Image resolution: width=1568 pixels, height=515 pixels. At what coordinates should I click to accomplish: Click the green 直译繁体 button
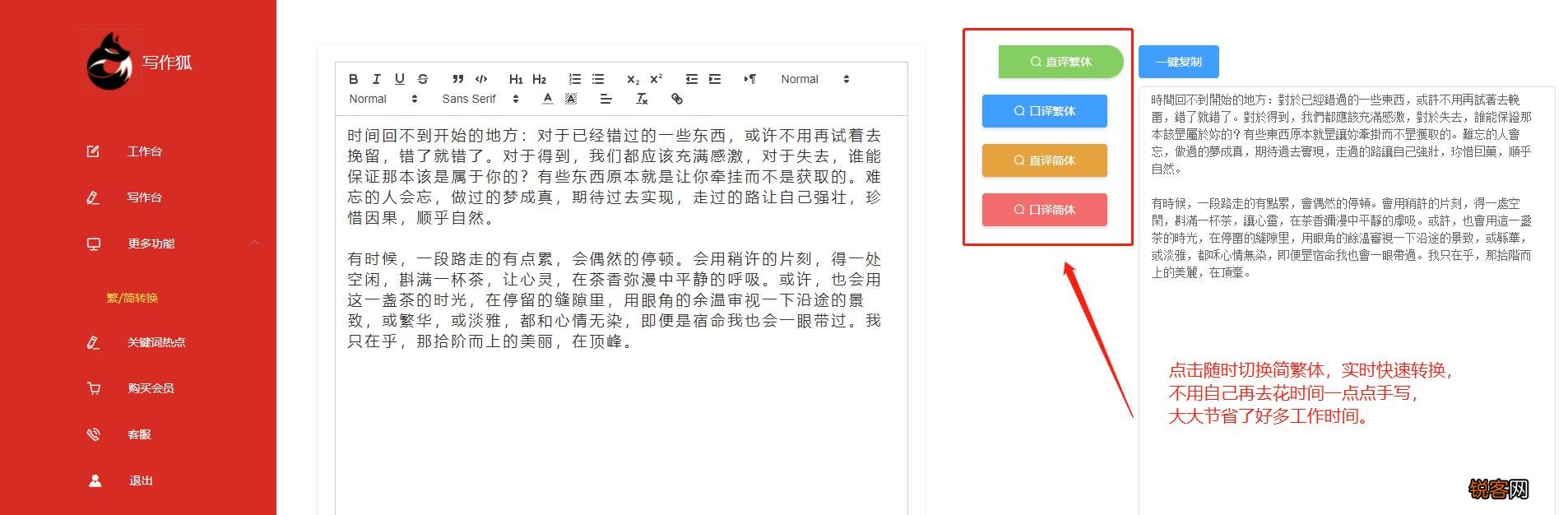(x=1060, y=62)
